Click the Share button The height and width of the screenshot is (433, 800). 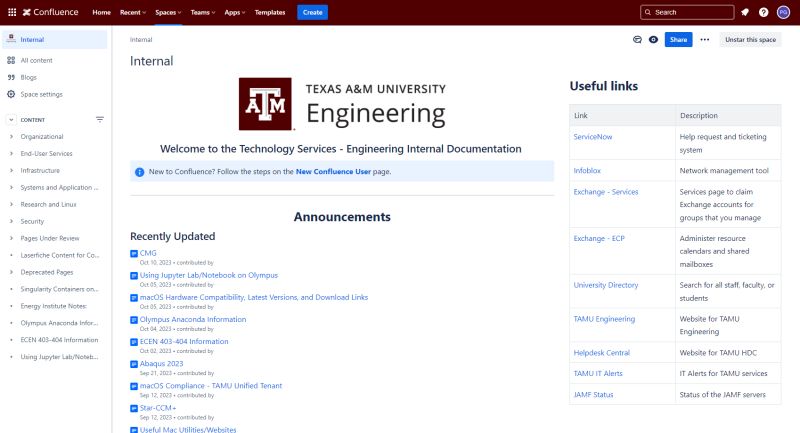click(x=678, y=39)
